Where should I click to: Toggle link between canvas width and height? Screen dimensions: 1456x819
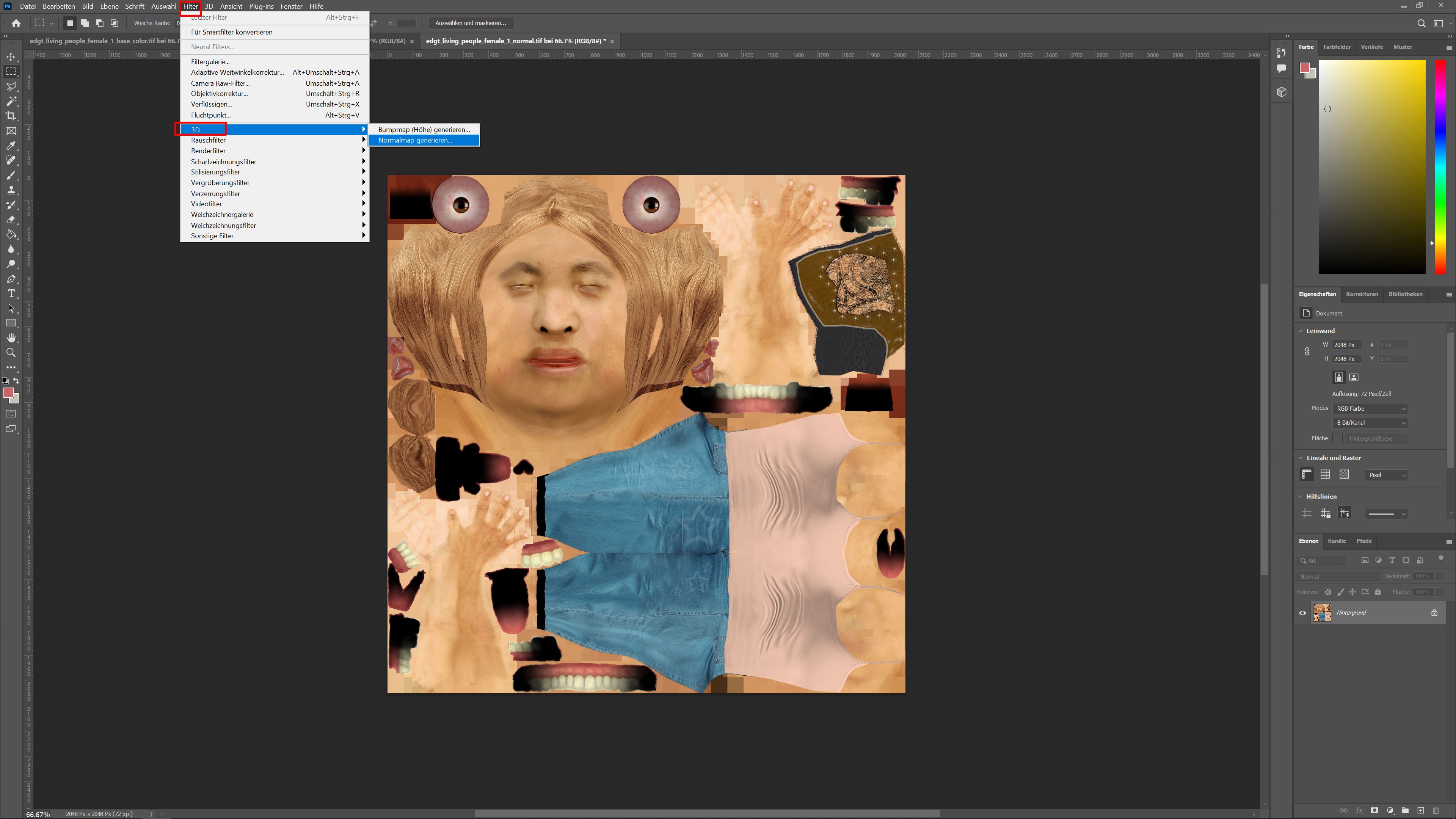(1307, 351)
